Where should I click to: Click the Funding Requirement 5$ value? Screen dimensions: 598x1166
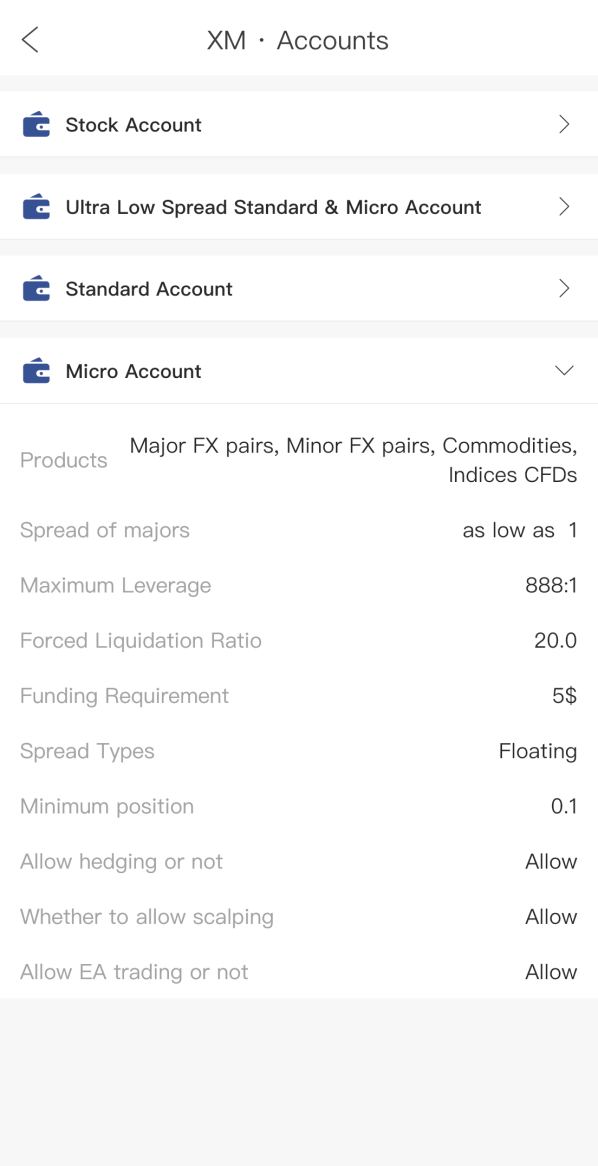[x=565, y=696]
